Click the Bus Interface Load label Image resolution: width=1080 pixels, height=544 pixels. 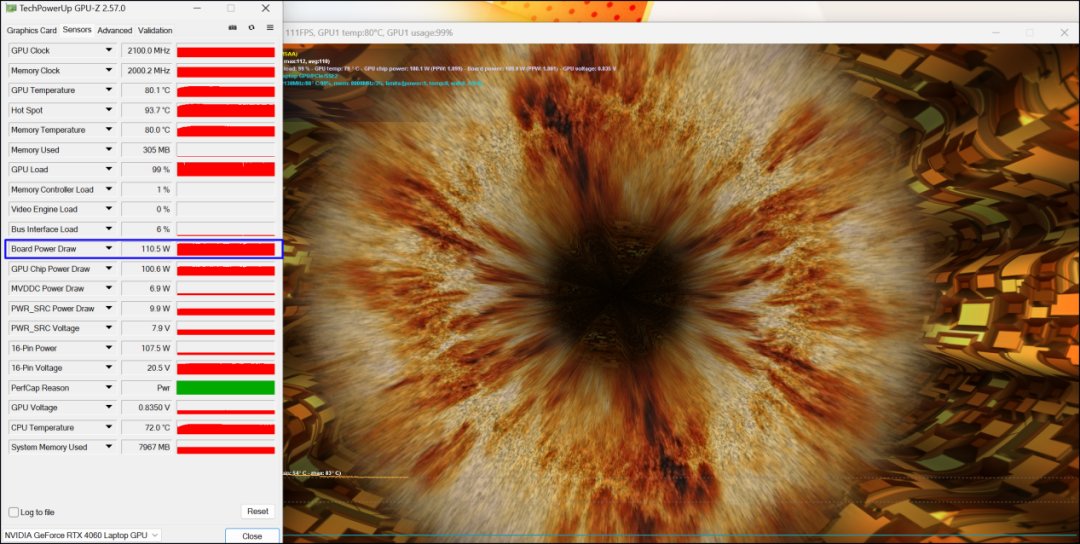coord(45,229)
